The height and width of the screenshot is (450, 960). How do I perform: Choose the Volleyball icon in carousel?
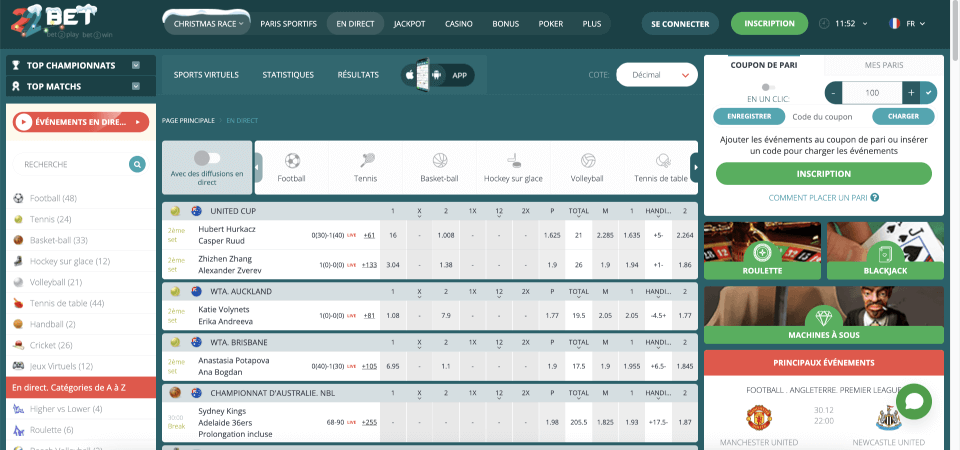coord(588,160)
